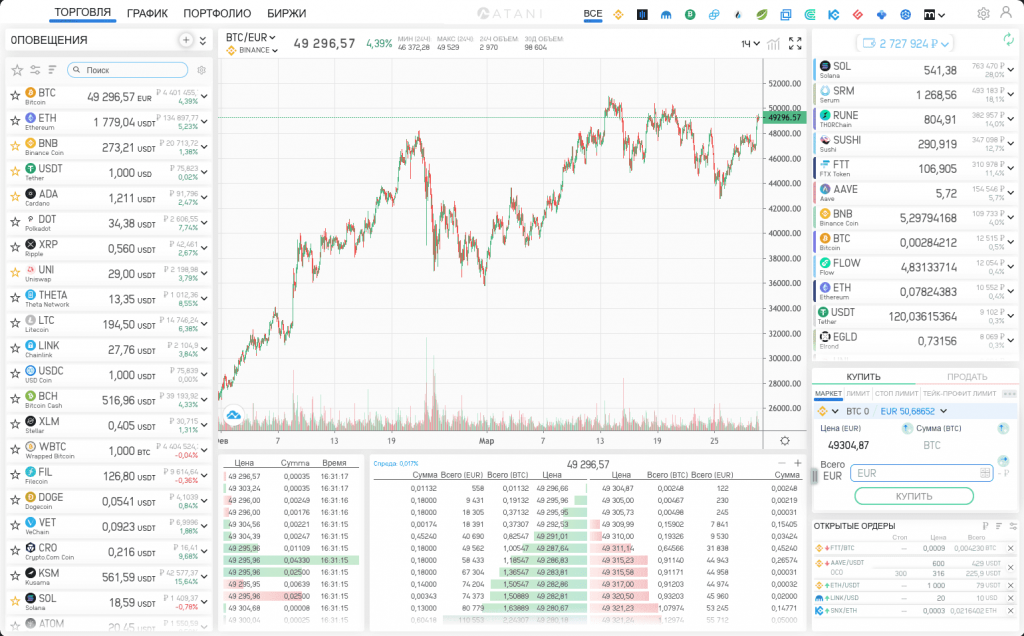Click the Поиск search field

coord(127,70)
